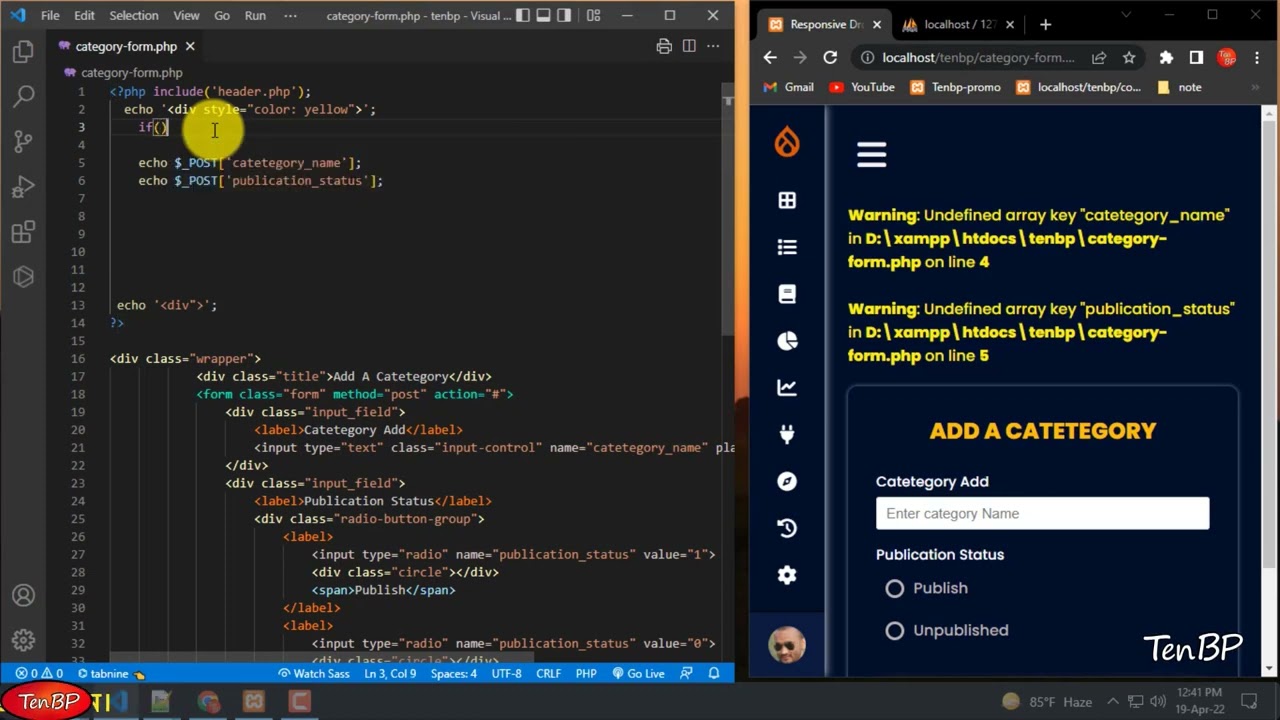Go back in the browser

point(770,58)
